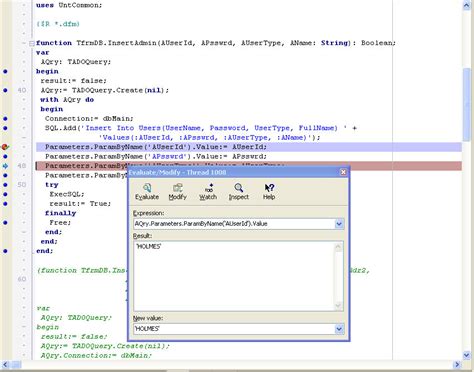474x372 pixels.
Task: Click the execution point arrow in gutter
Action: tap(5, 166)
